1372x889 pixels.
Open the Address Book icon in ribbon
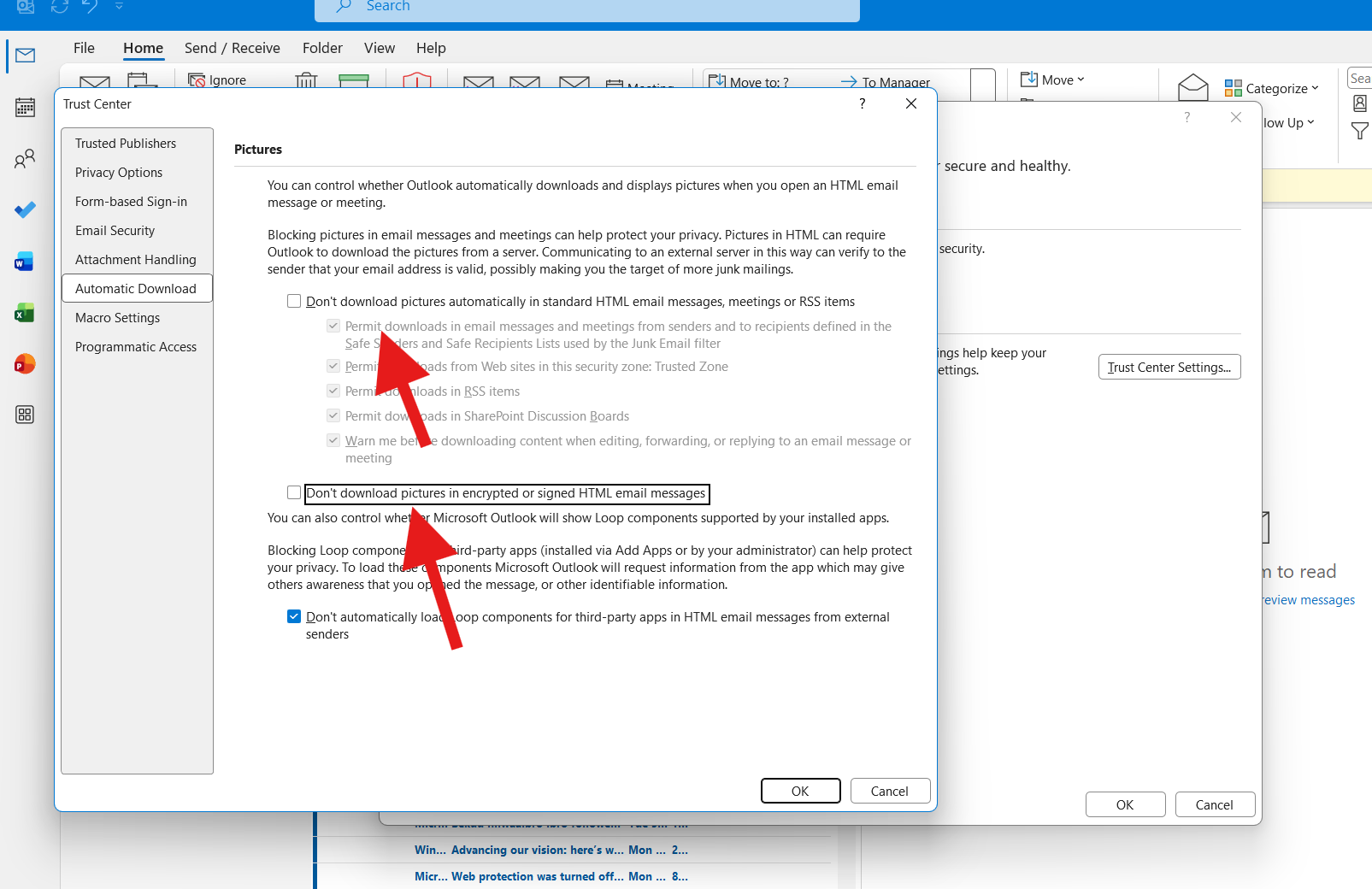point(1359,103)
